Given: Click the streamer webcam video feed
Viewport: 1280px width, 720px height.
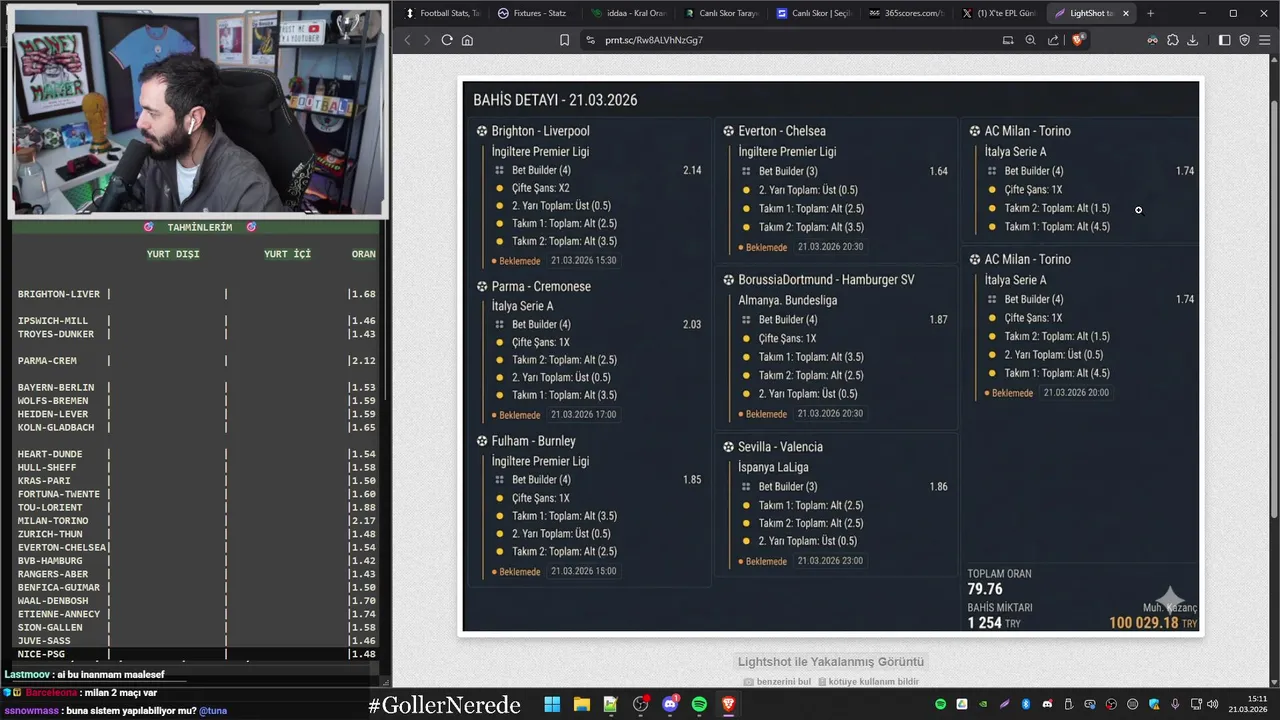Looking at the screenshot, I should [197, 110].
